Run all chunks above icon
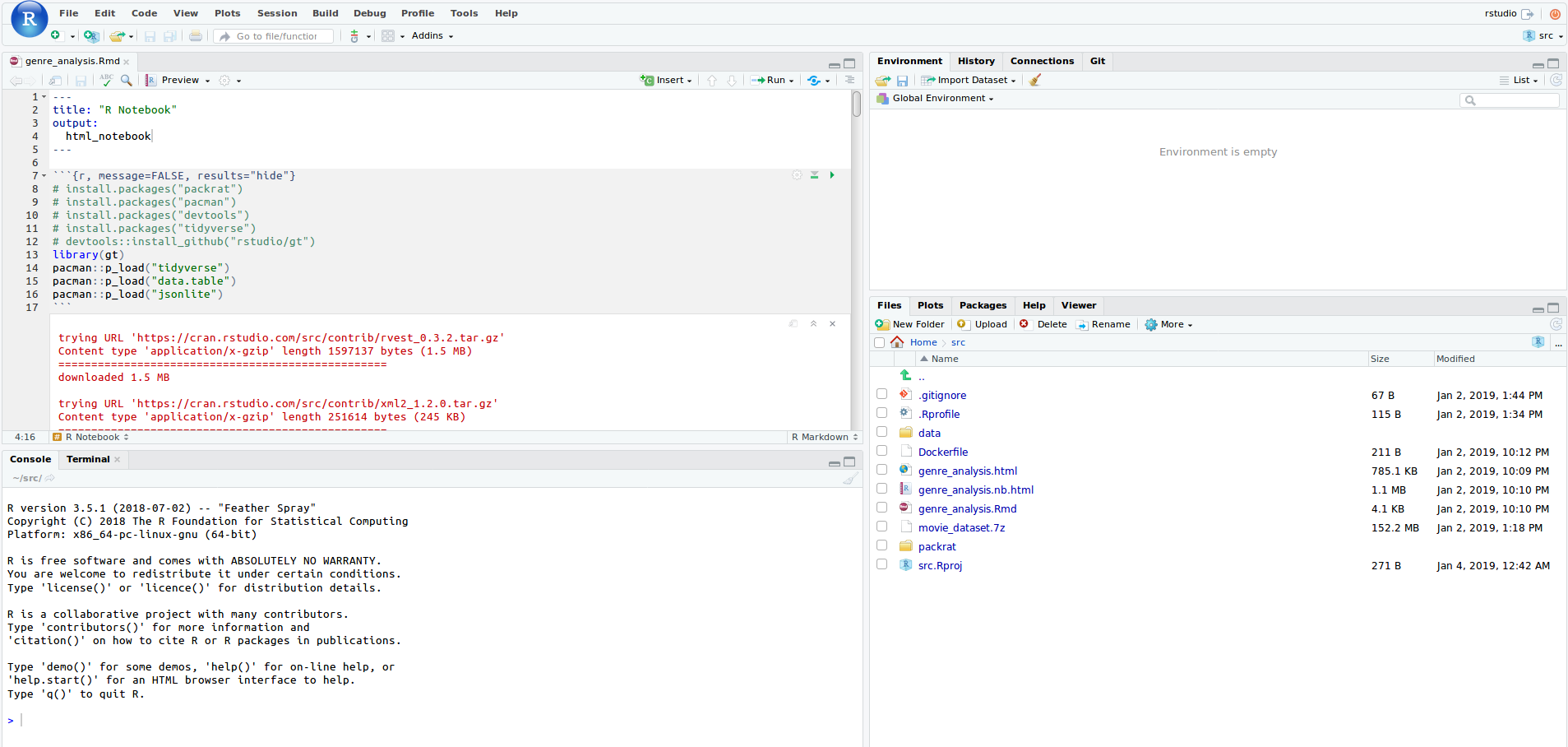This screenshot has width=1568, height=747. [x=814, y=175]
